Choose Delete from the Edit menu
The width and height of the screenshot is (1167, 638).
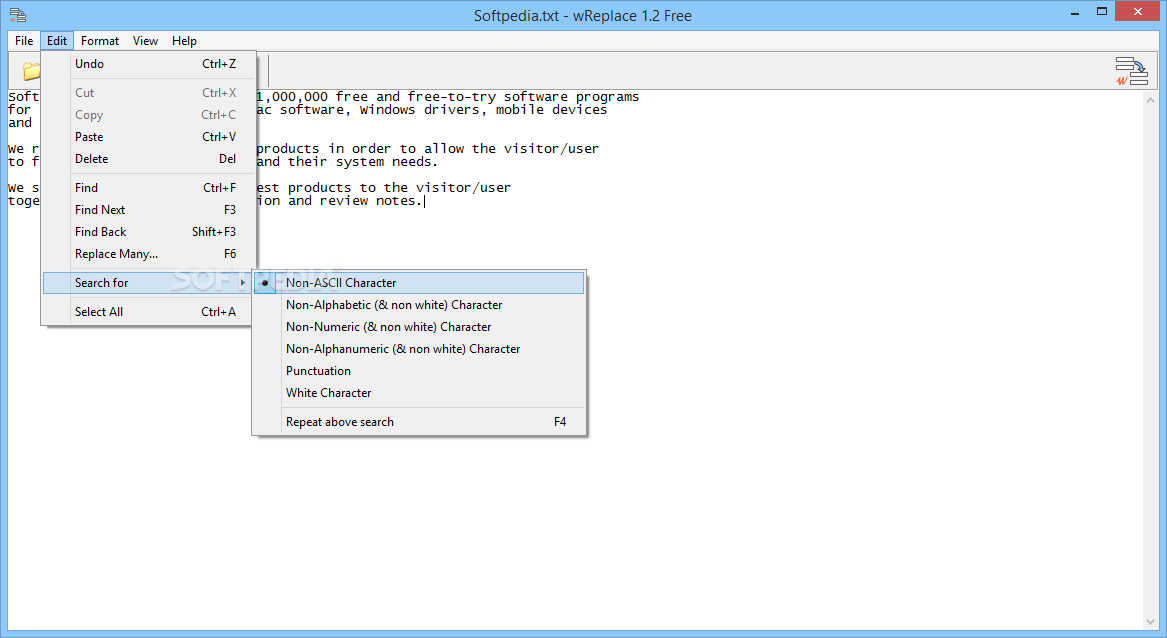[149, 159]
